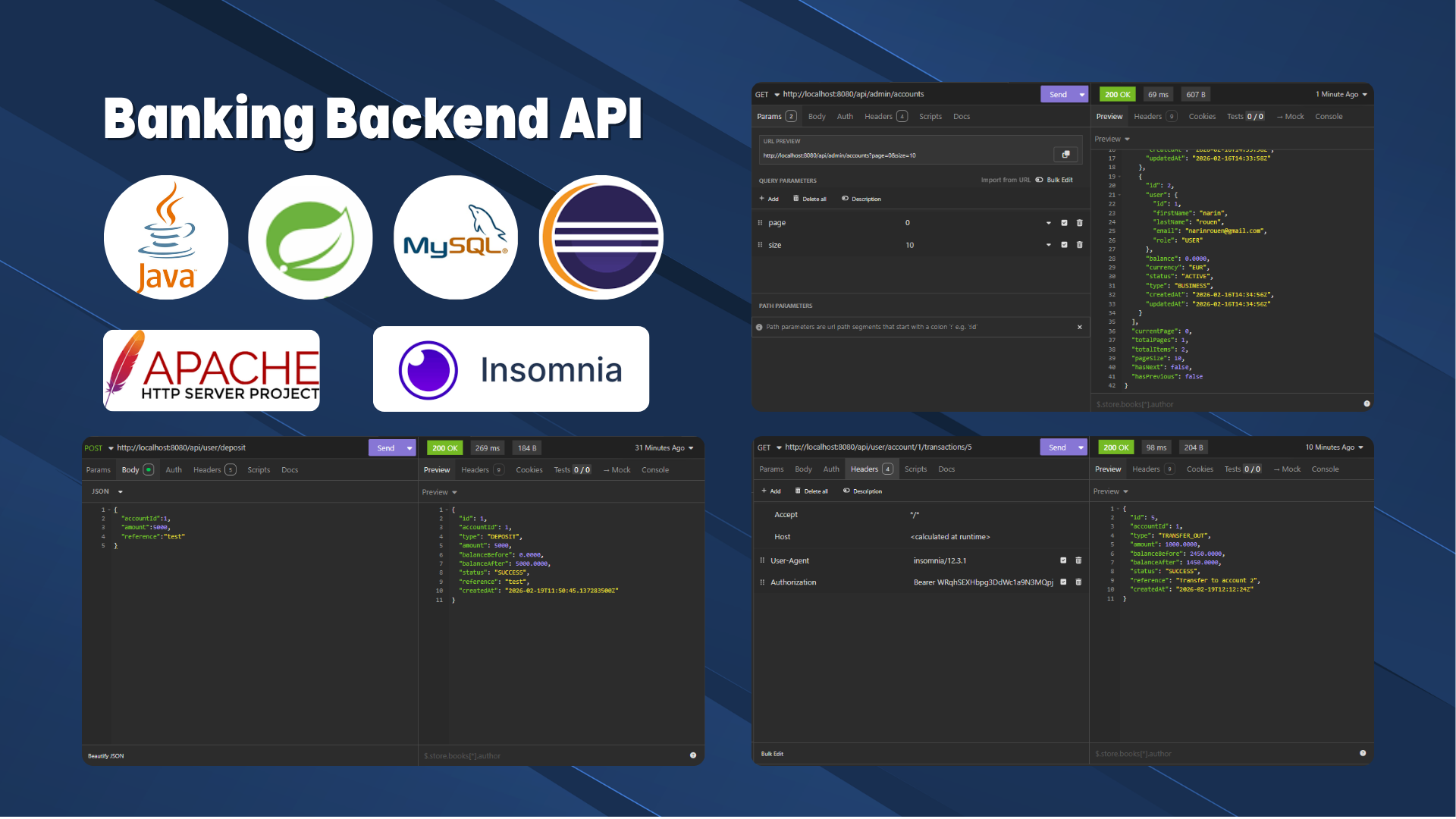
Task: Click the info icon on the path parameters notice
Action: (759, 327)
